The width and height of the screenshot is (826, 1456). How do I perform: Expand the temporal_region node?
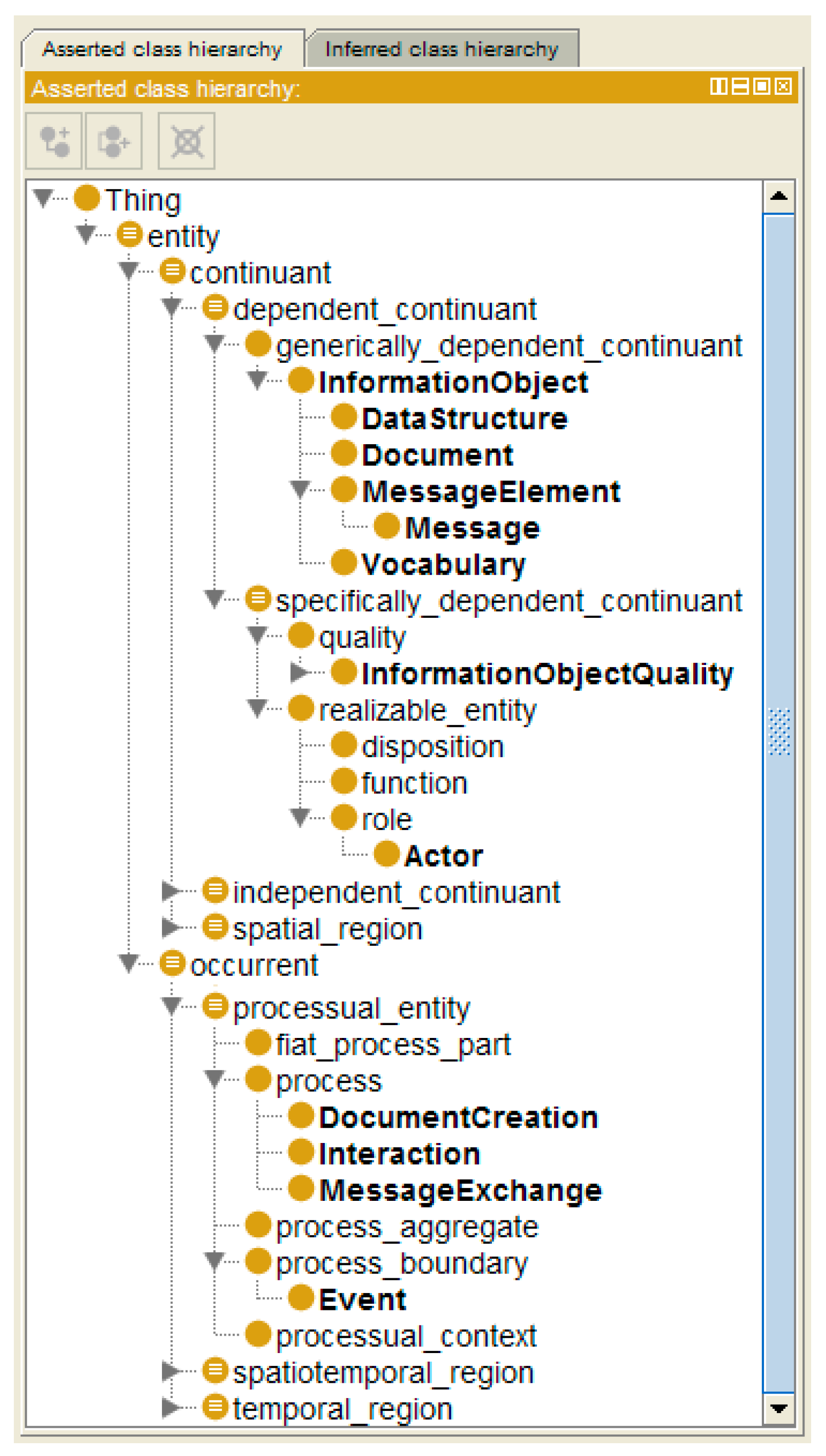point(170,1408)
